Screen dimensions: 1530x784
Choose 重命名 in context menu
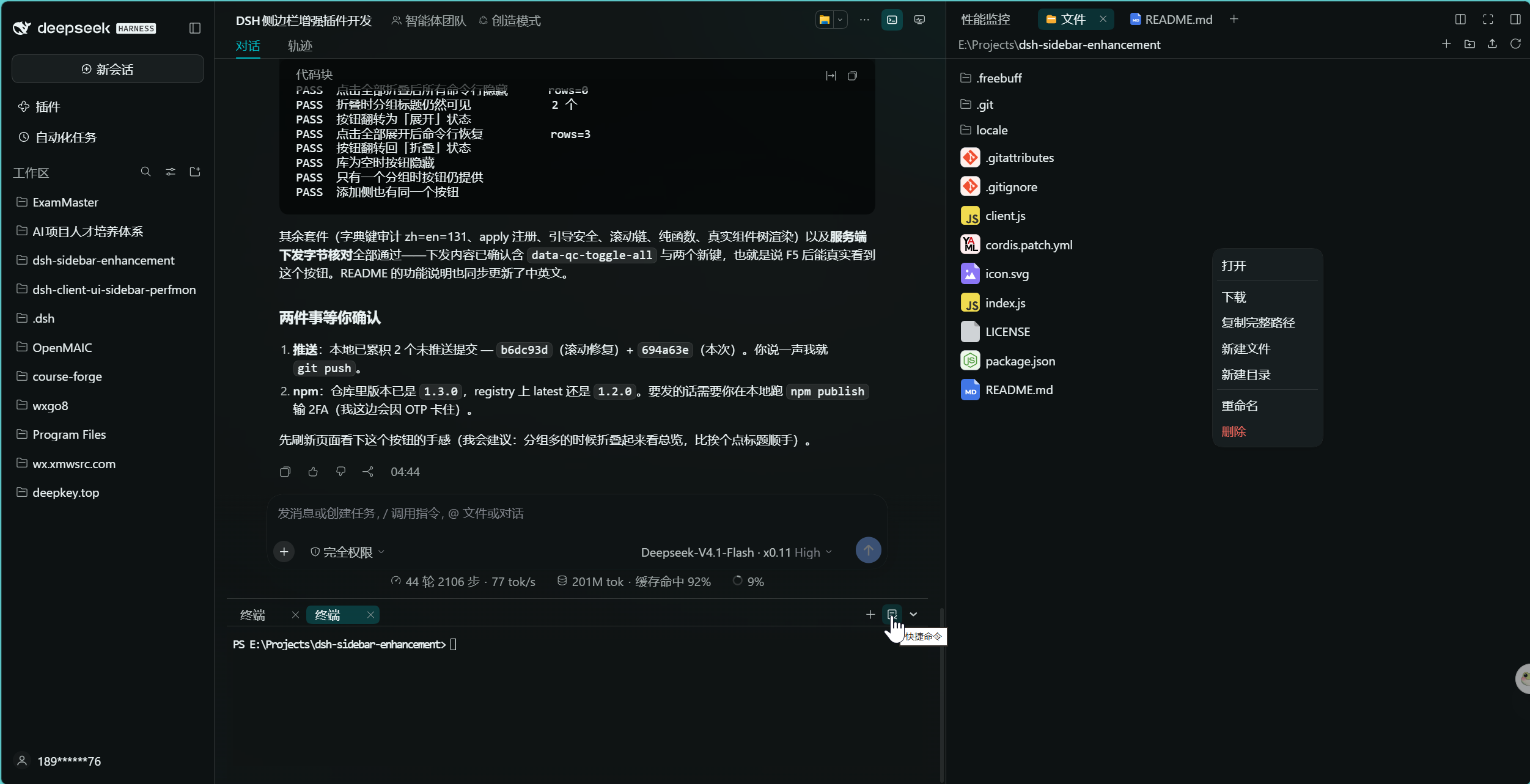tap(1240, 406)
